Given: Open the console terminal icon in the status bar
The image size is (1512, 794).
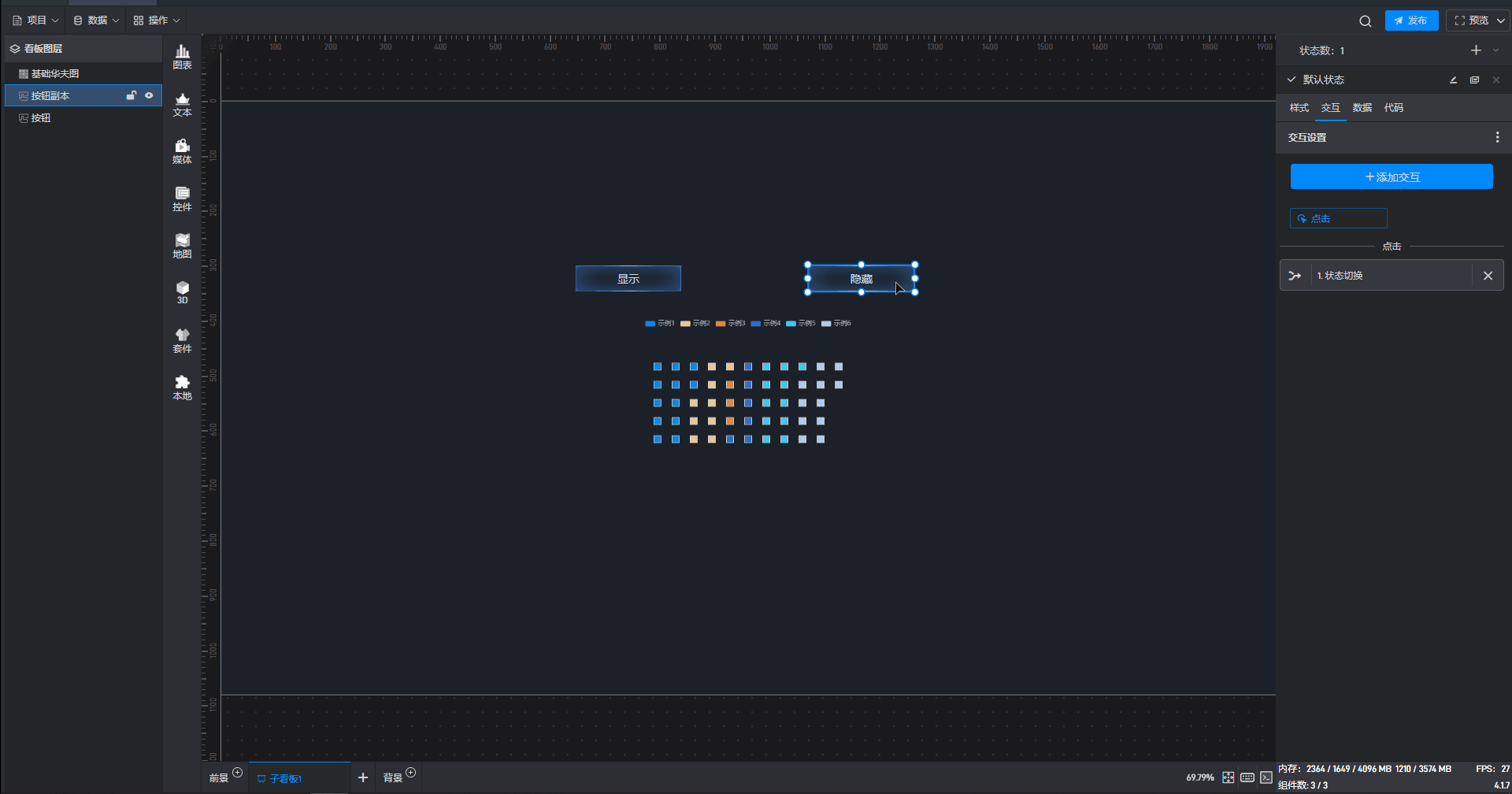Looking at the screenshot, I should tap(1266, 777).
